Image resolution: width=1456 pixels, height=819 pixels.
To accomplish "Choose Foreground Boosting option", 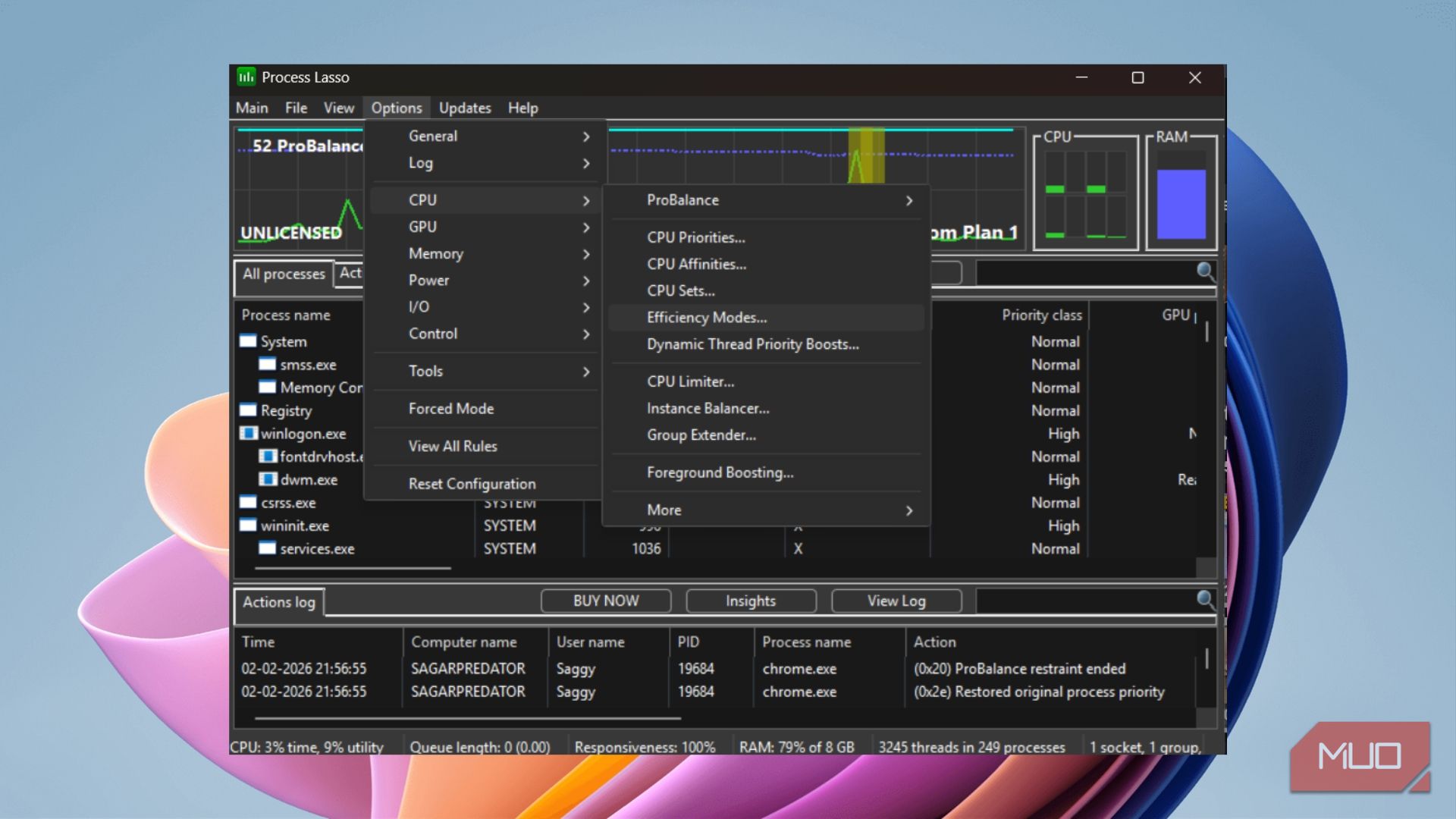I will tap(767, 472).
